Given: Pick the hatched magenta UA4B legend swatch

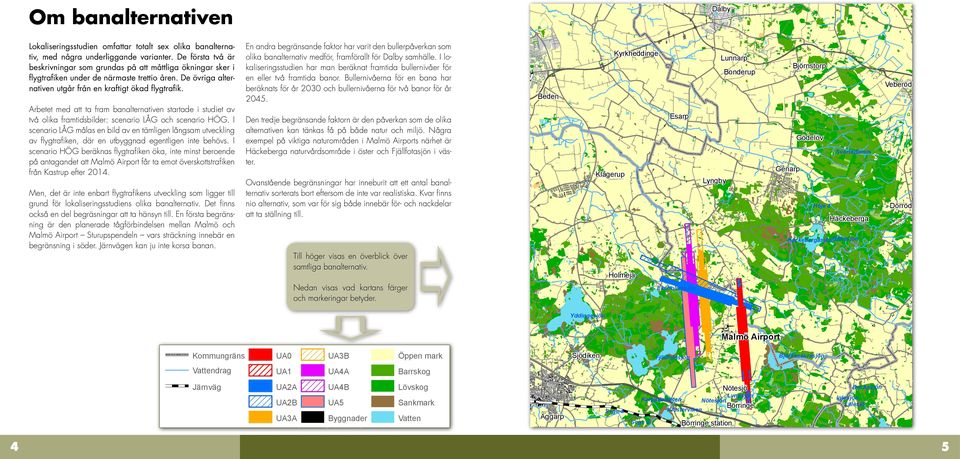Looking at the screenshot, I should [312, 387].
